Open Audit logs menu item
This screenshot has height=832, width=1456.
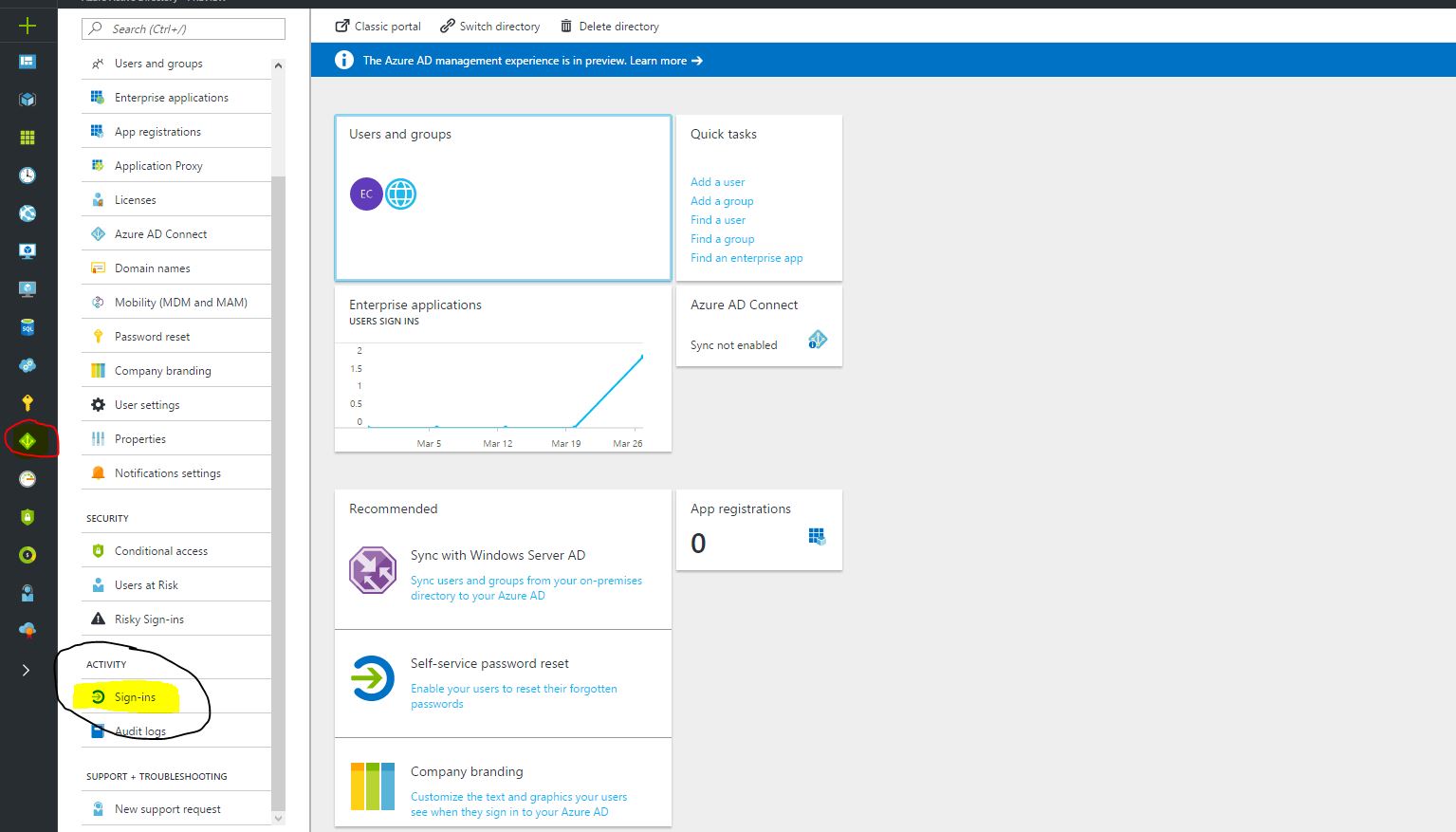click(x=176, y=731)
